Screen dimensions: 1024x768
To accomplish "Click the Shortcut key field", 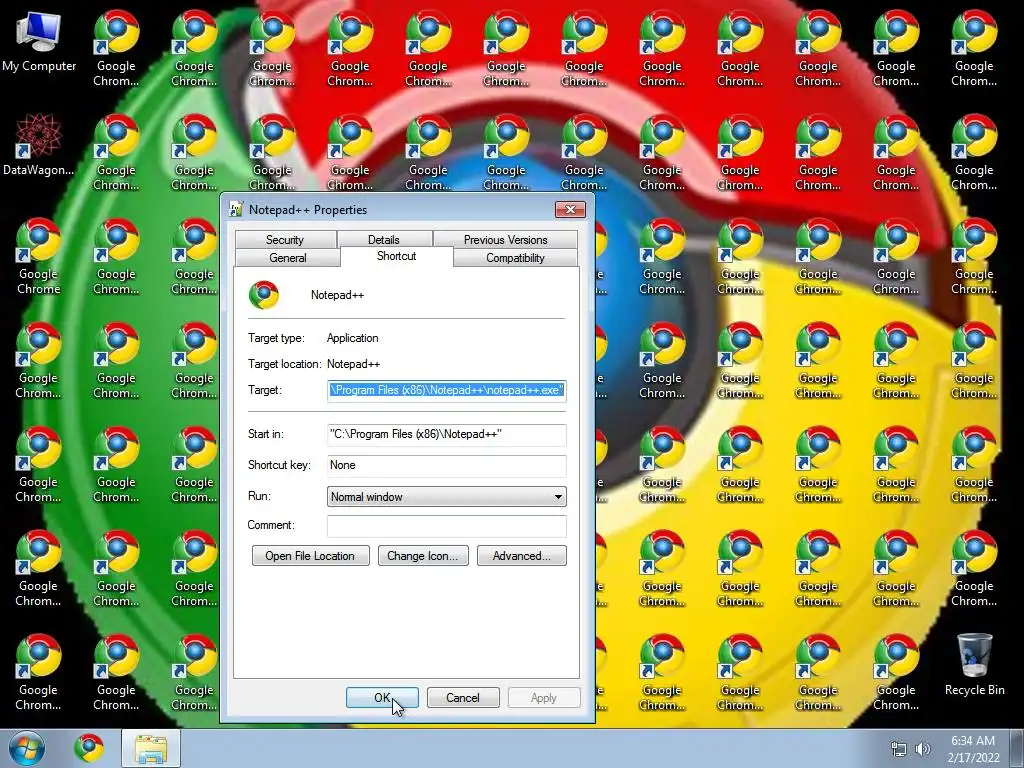I will (447, 466).
